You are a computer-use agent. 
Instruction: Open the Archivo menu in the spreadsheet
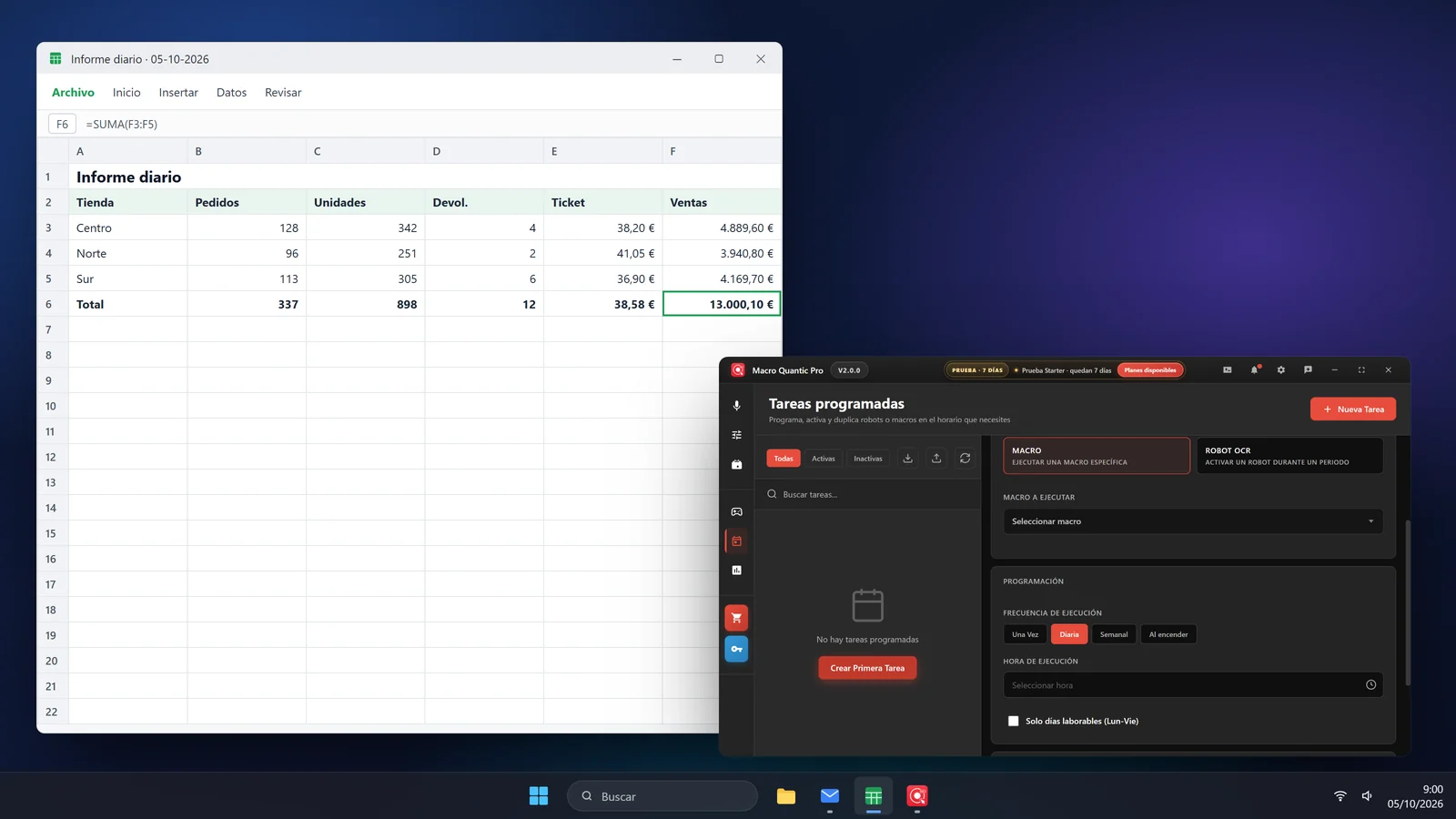(x=73, y=93)
